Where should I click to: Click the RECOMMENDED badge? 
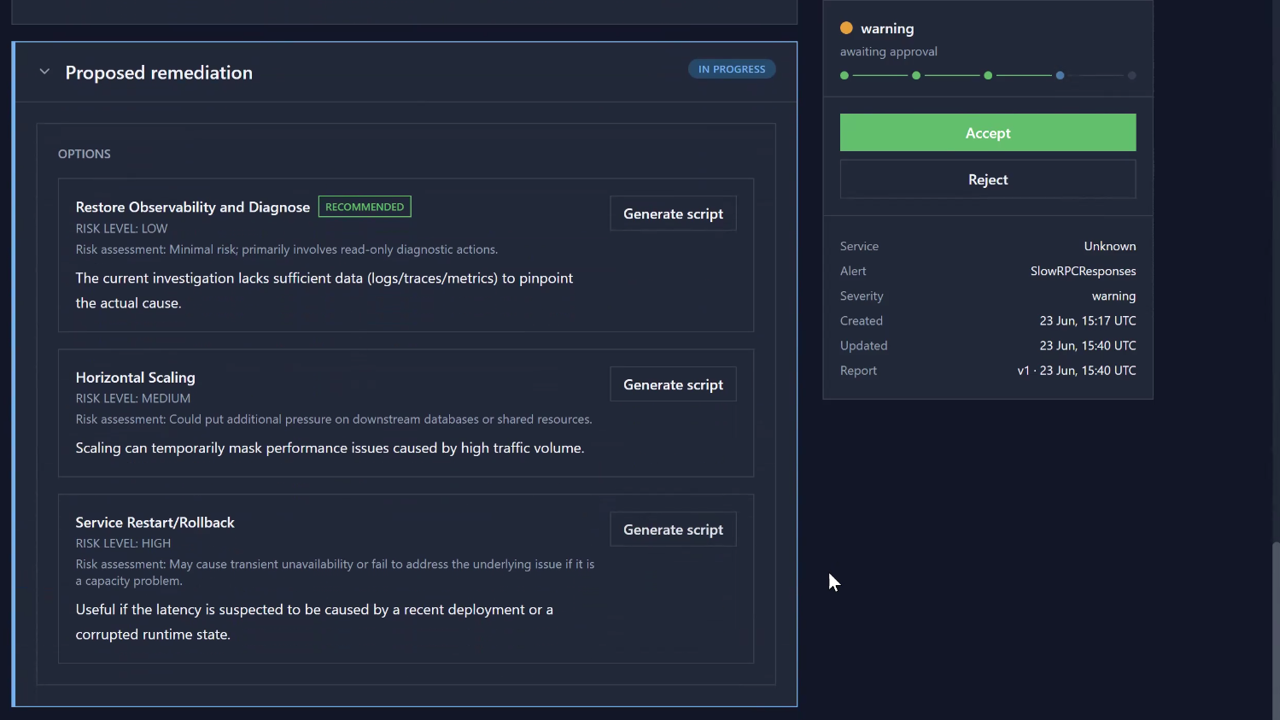364,207
